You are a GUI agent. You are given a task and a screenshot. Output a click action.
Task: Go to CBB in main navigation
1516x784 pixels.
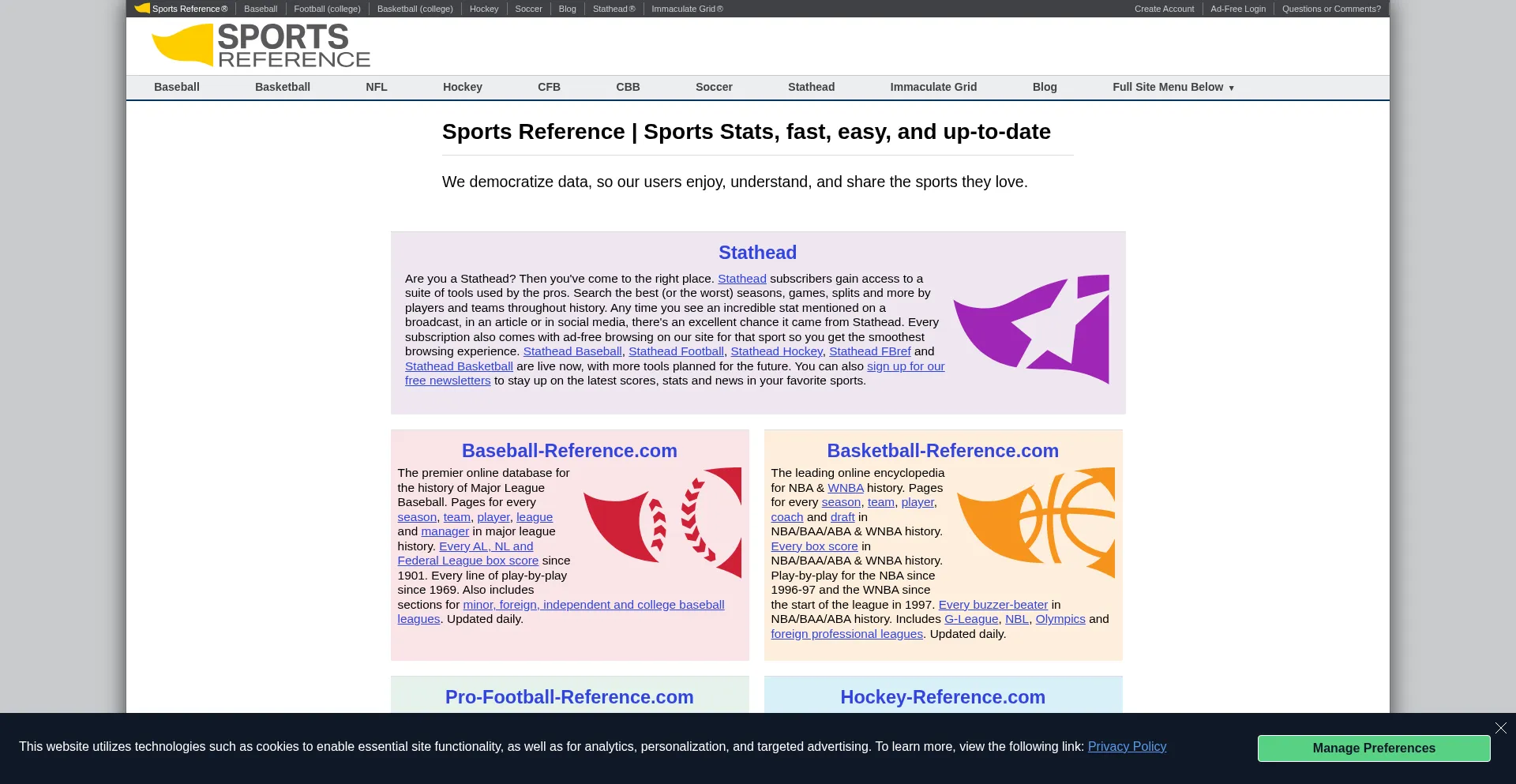628,87
